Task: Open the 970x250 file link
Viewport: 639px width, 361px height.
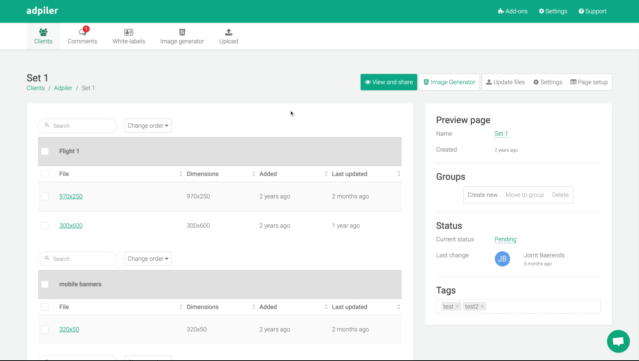Action: (71, 196)
